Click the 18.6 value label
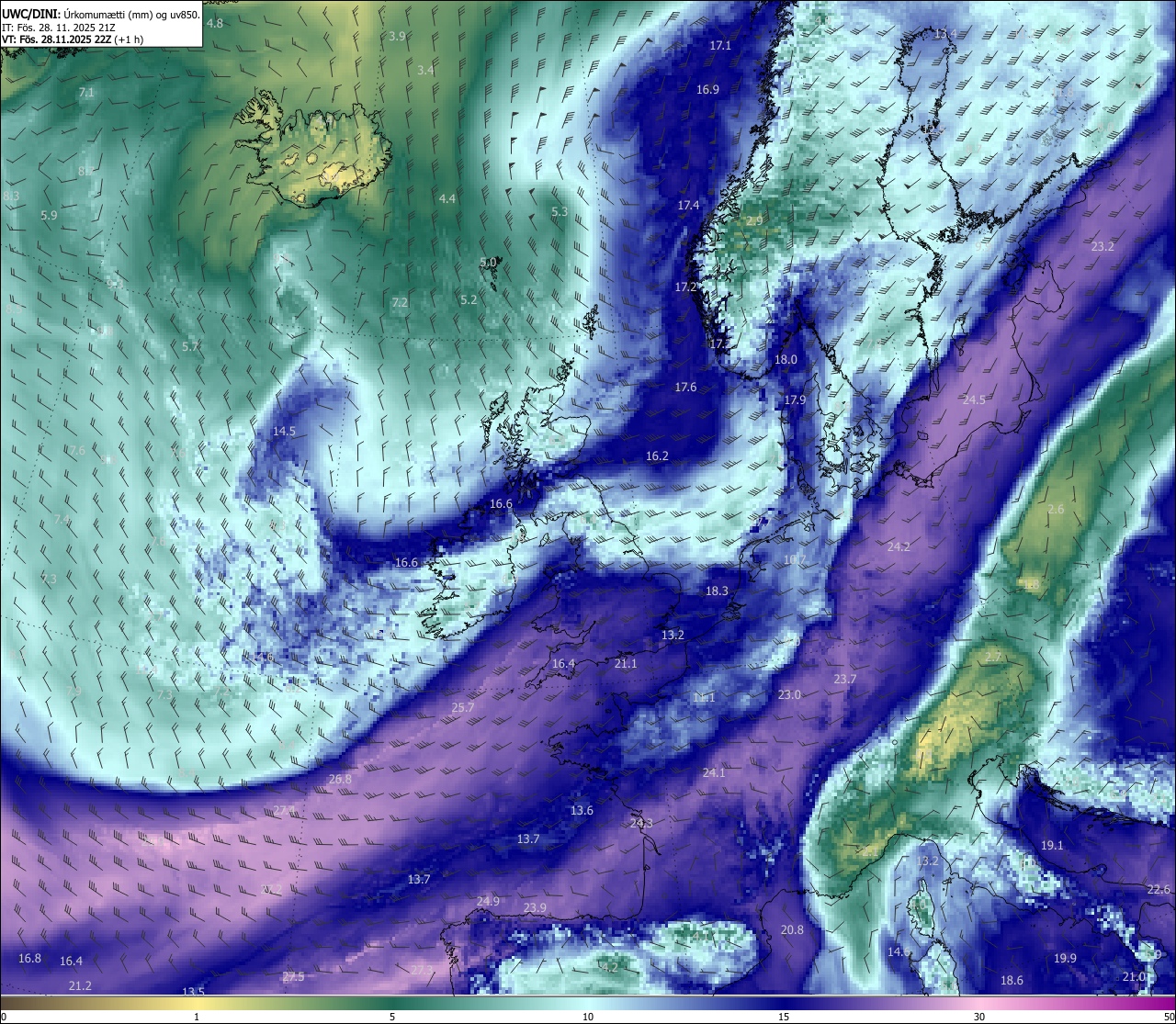 [1012, 981]
